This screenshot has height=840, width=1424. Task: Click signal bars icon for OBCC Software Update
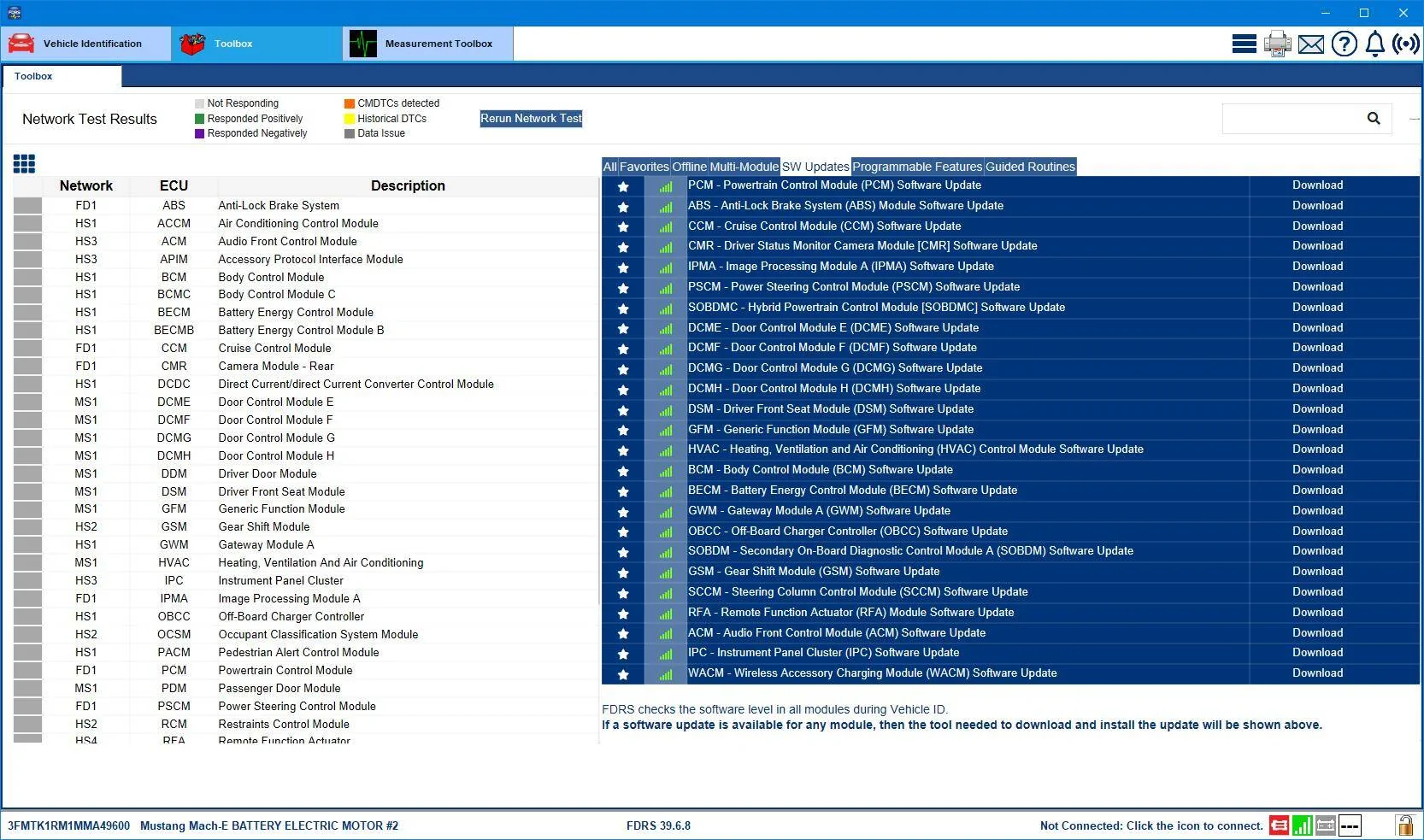click(x=665, y=532)
